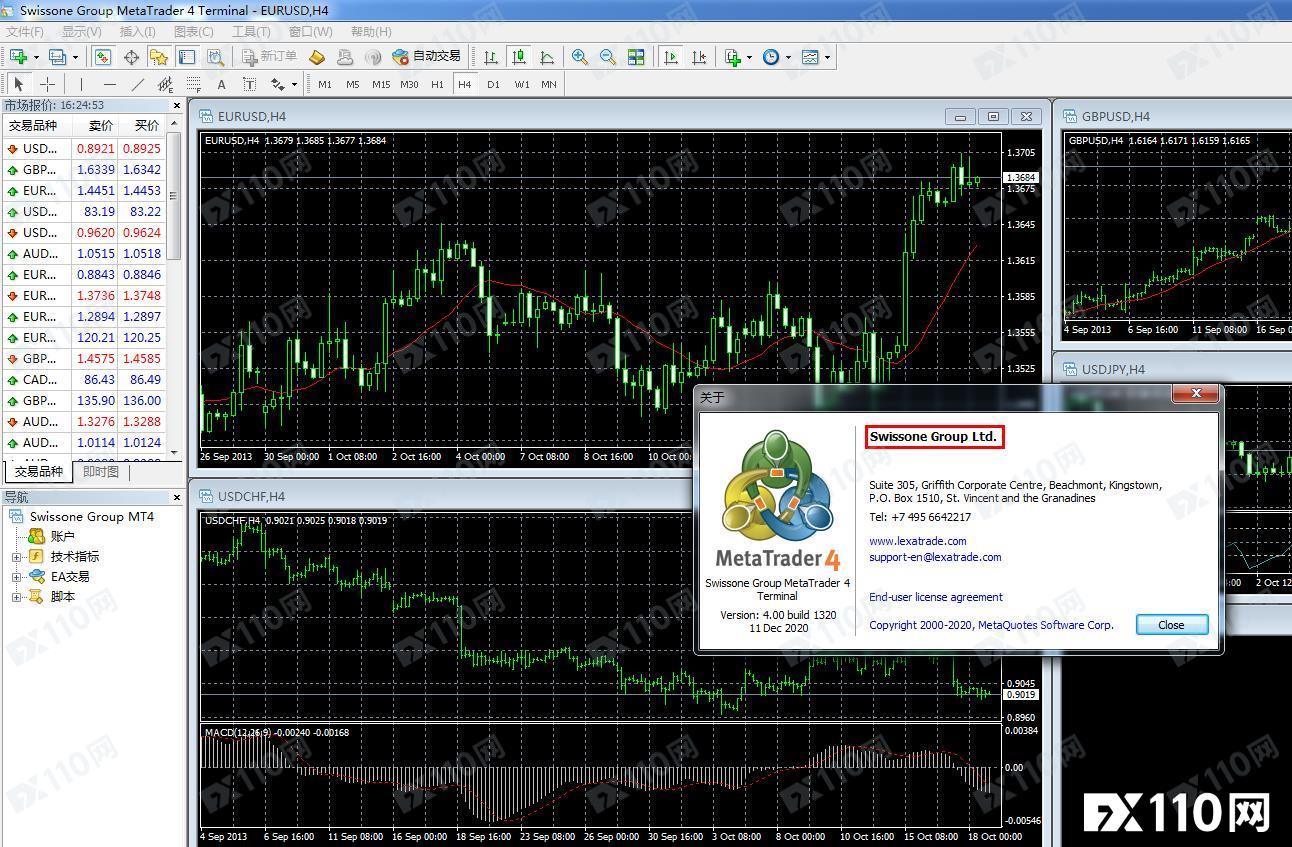The width and height of the screenshot is (1292, 847).
Task: Toggle the 自动交易 auto trading button
Action: (x=427, y=57)
